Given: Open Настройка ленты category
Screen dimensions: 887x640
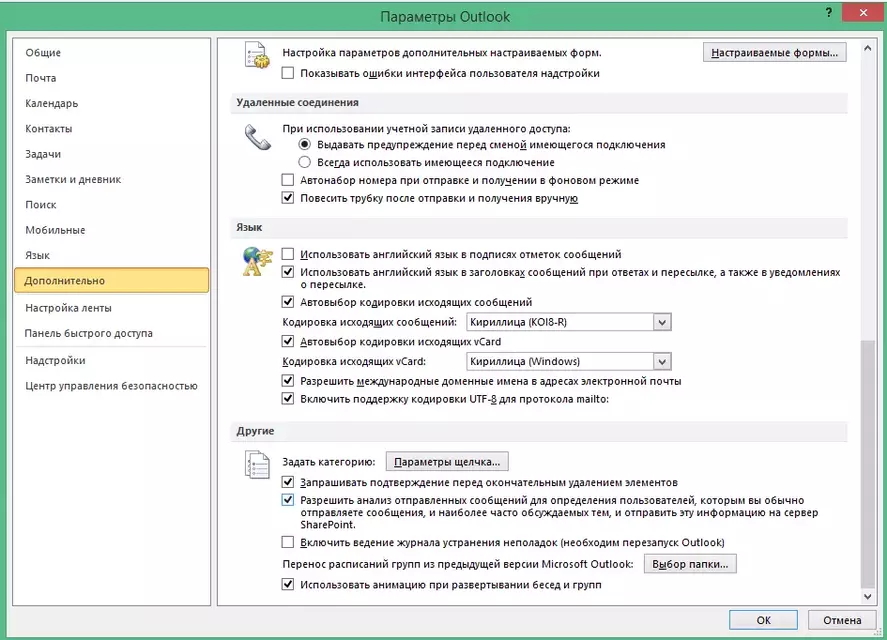Looking at the screenshot, I should coord(111,308).
